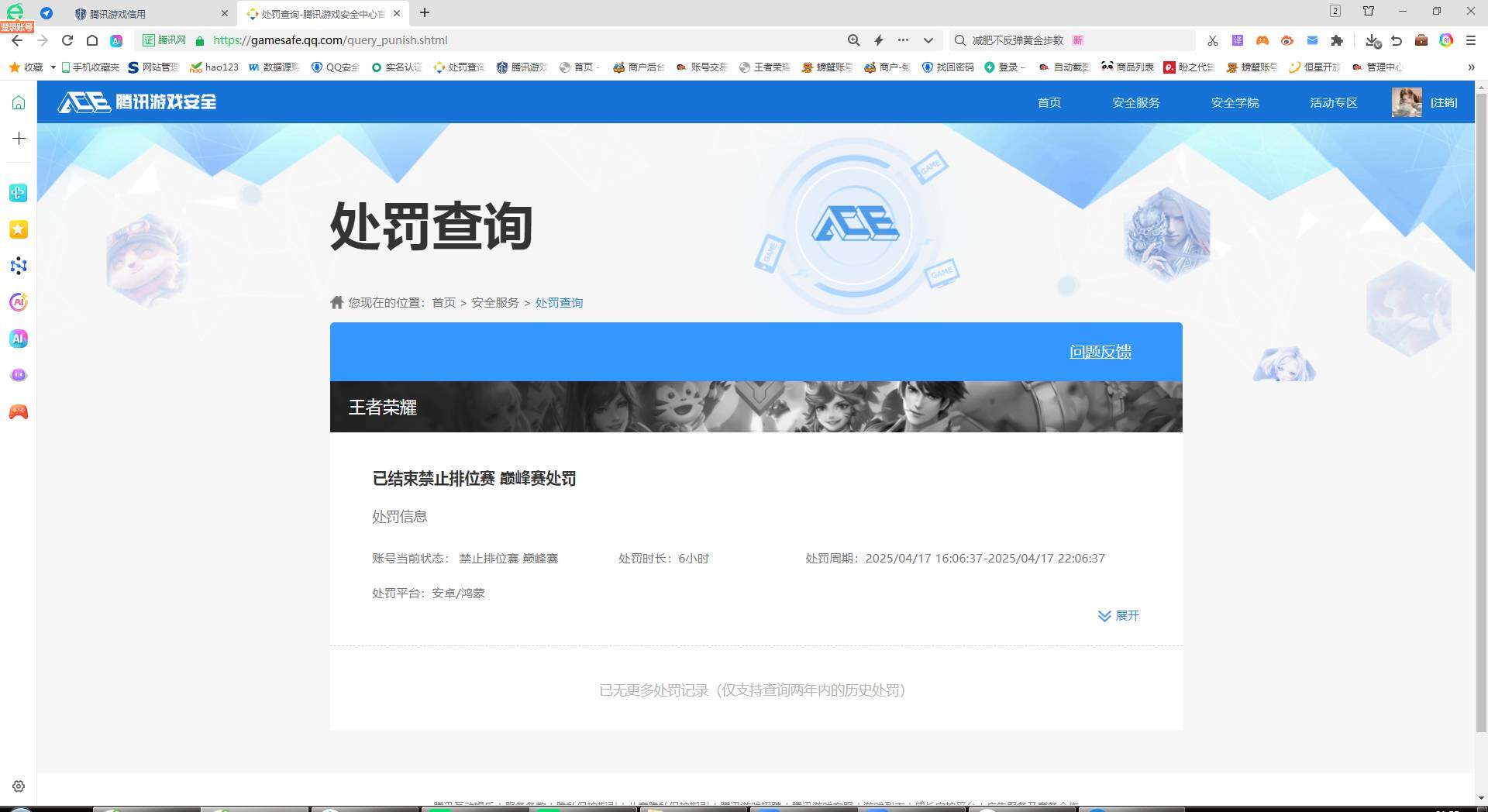The width and height of the screenshot is (1488, 812).
Task: Open the 实名认证 bookmark
Action: (396, 67)
